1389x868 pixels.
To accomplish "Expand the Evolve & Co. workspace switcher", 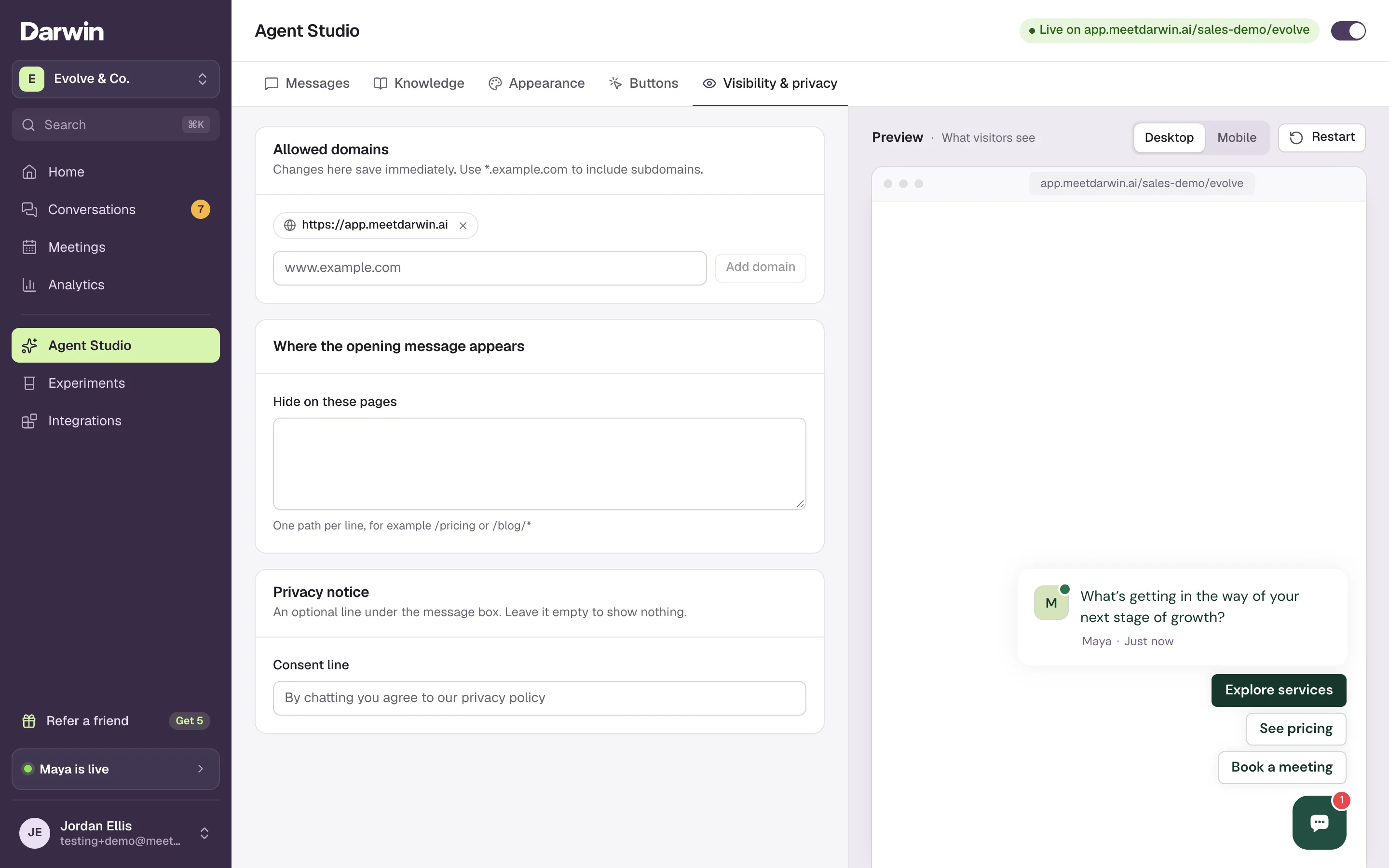I will pos(115,79).
